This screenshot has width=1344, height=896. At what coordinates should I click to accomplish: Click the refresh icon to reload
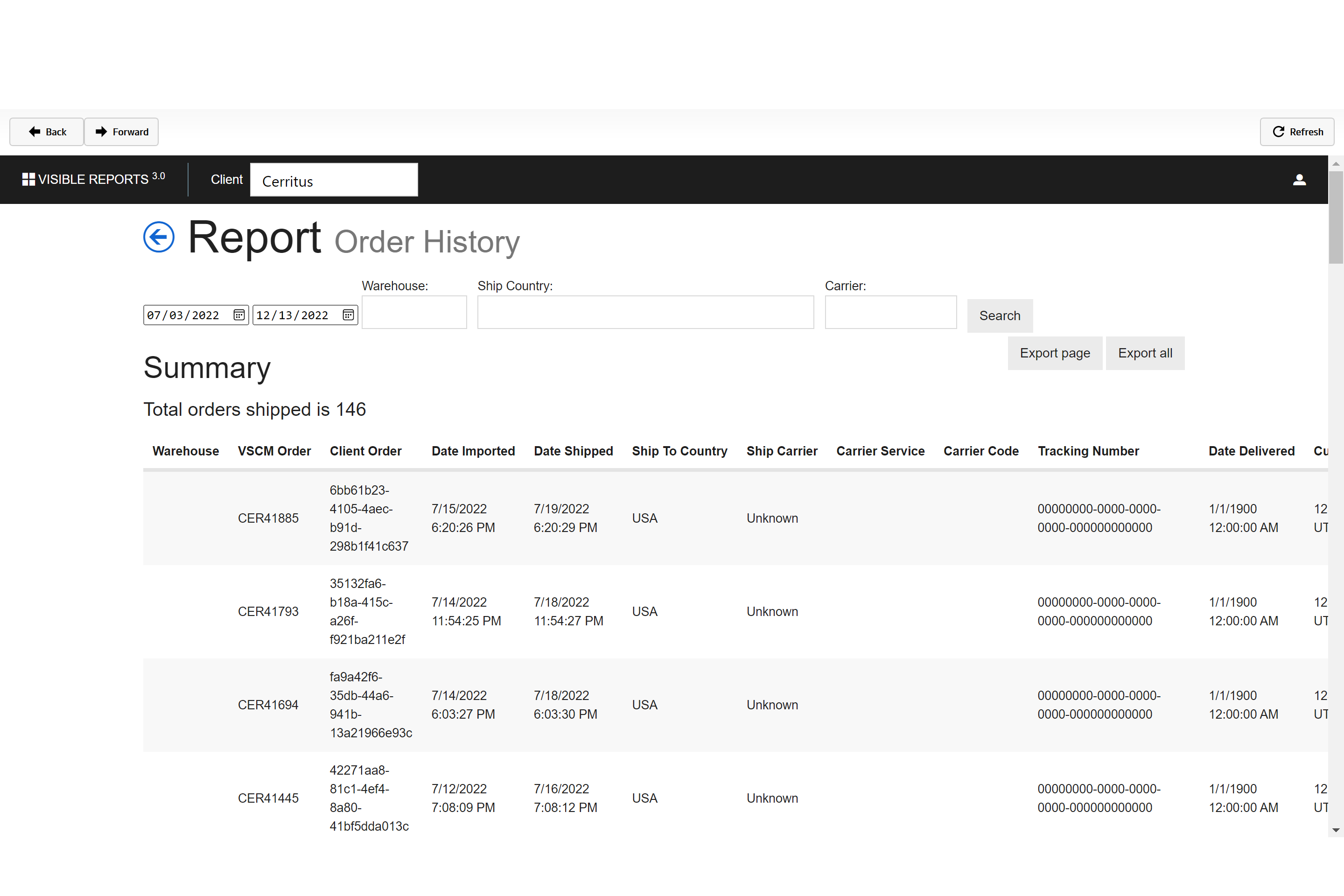pos(1278,131)
